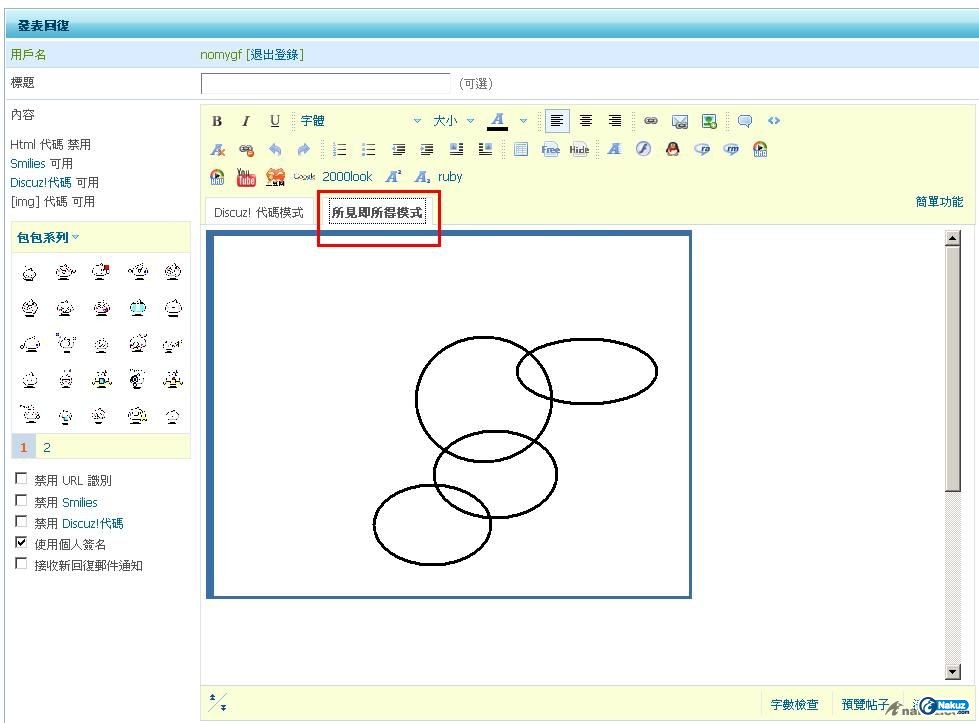Insert RealAudio ra icon
This screenshot has height=723, width=979.
tap(702, 149)
